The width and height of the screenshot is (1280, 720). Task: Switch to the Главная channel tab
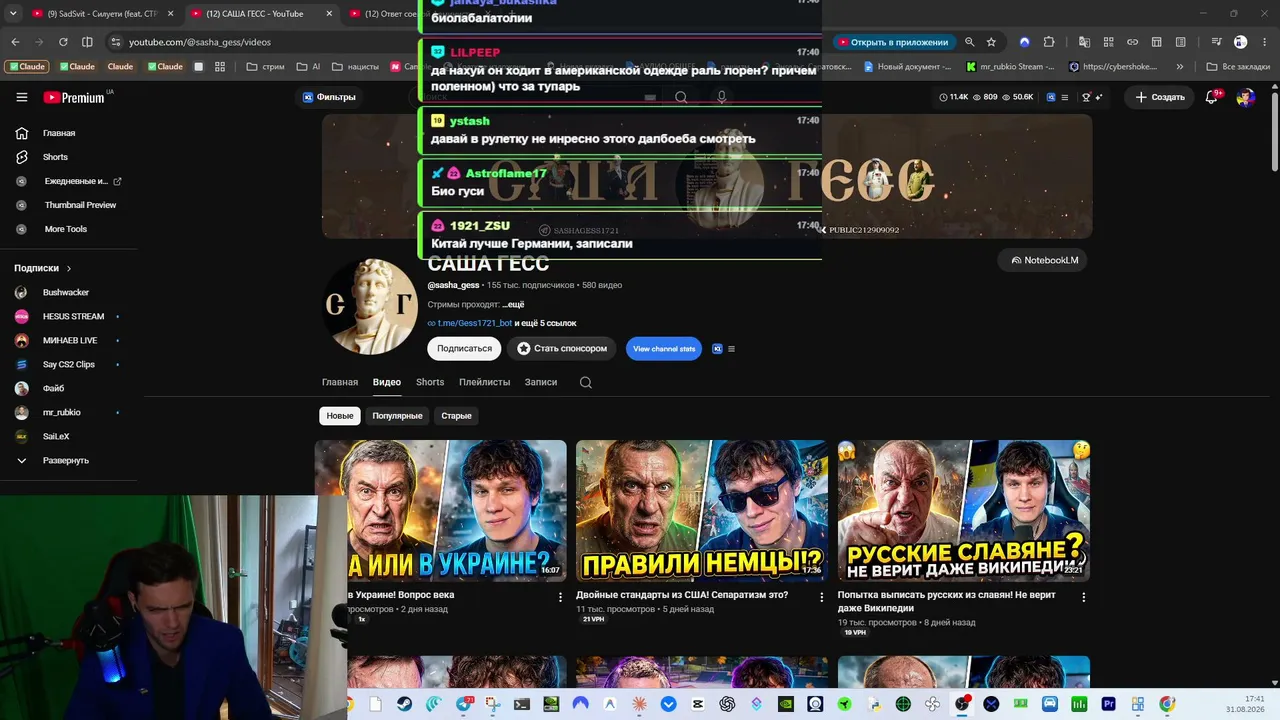[x=340, y=382]
